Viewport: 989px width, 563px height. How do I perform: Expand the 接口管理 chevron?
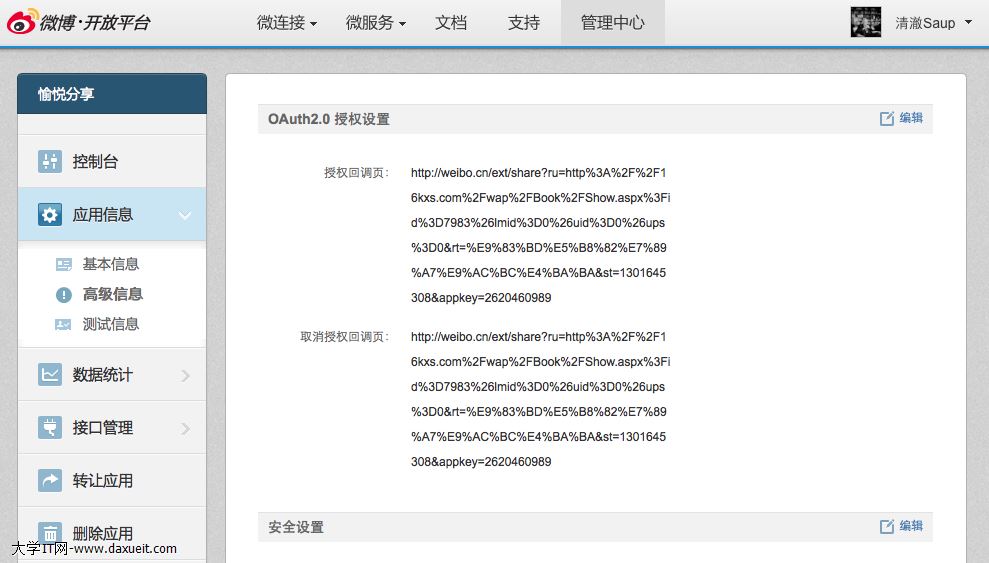(185, 429)
